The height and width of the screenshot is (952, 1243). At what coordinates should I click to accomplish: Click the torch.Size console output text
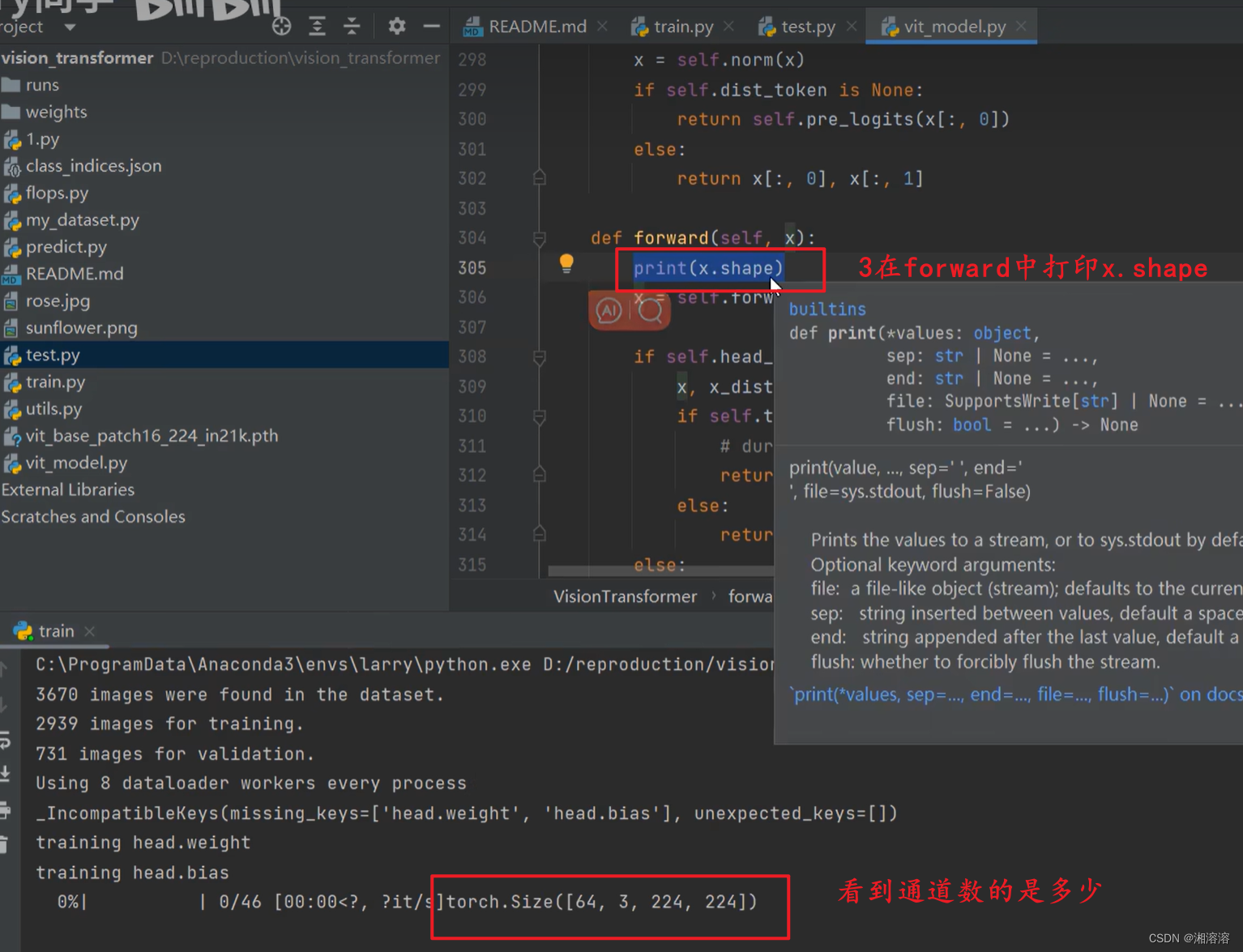[602, 902]
